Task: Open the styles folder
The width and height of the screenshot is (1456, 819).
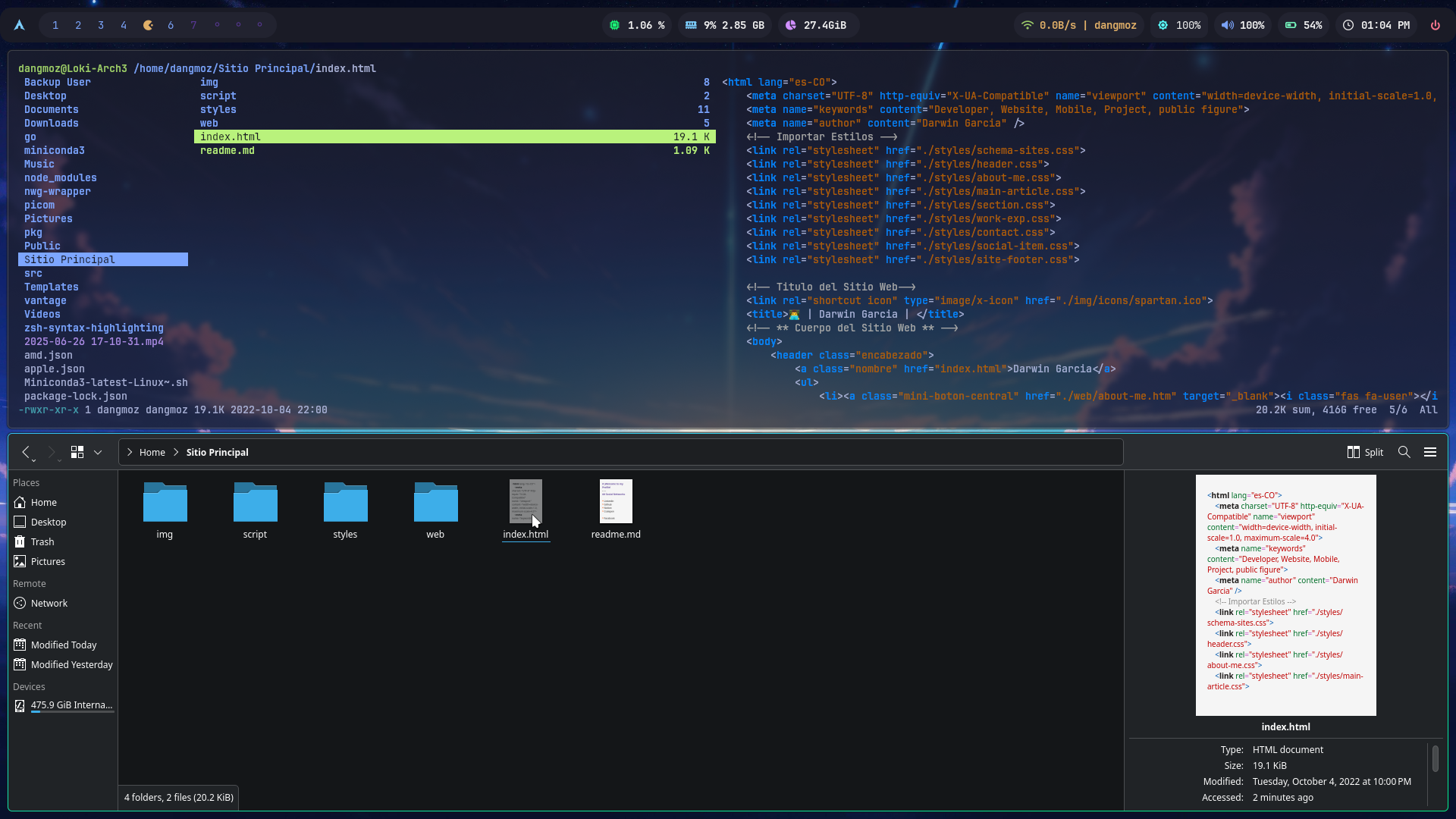Action: coord(345,503)
